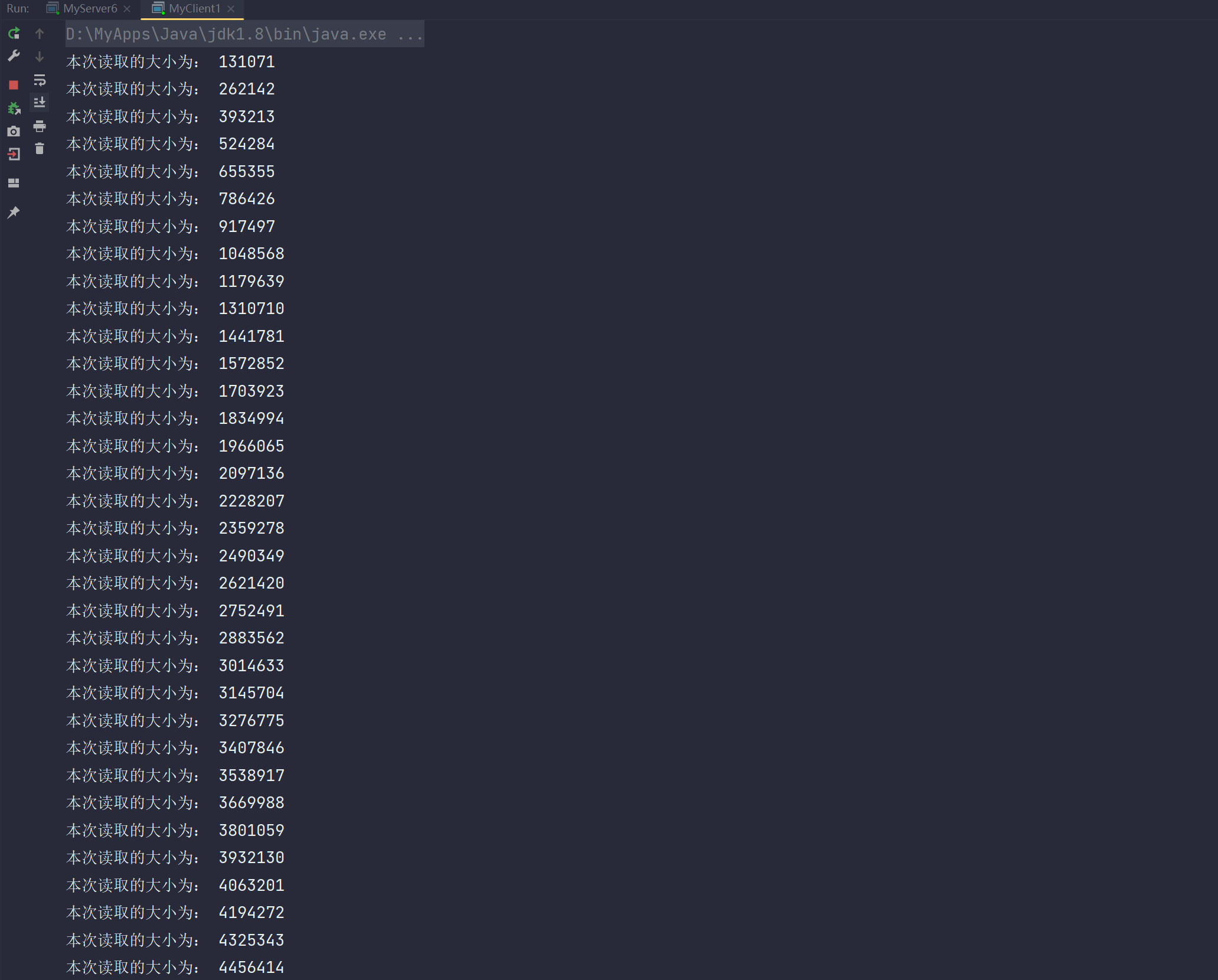Close the MyServer6 tab

(x=127, y=9)
